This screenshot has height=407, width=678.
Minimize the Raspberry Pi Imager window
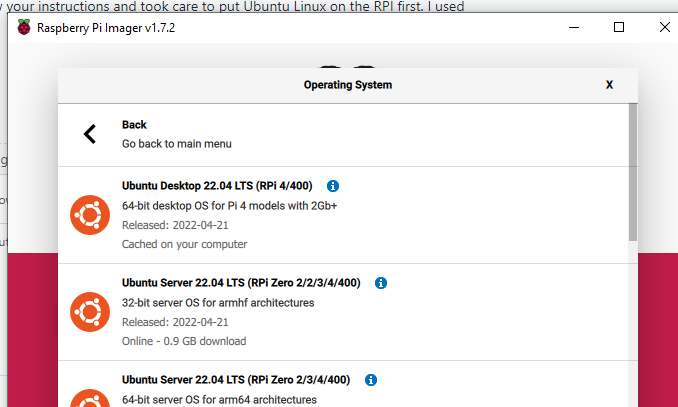(574, 27)
